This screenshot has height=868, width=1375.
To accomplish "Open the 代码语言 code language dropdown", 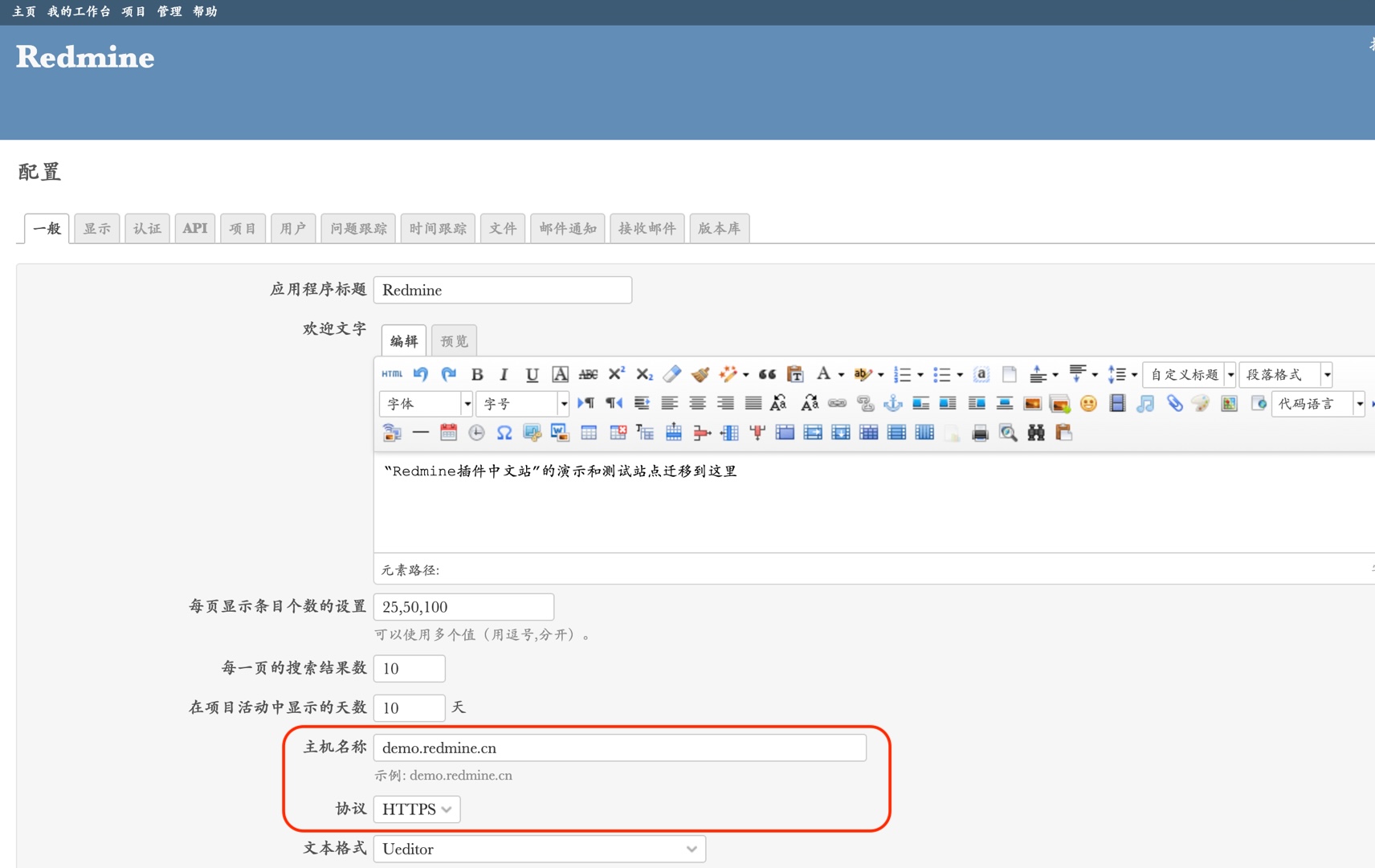I will [x=1319, y=403].
